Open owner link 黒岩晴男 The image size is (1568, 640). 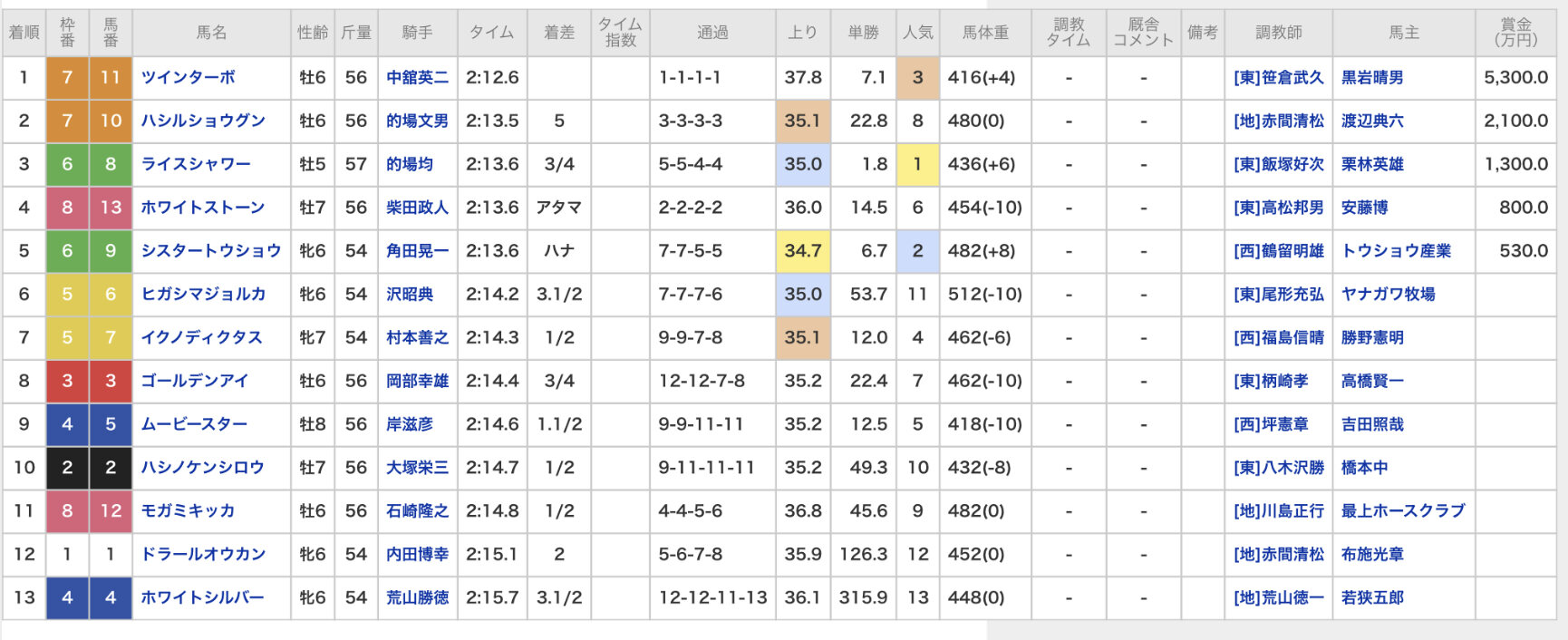coord(1372,78)
